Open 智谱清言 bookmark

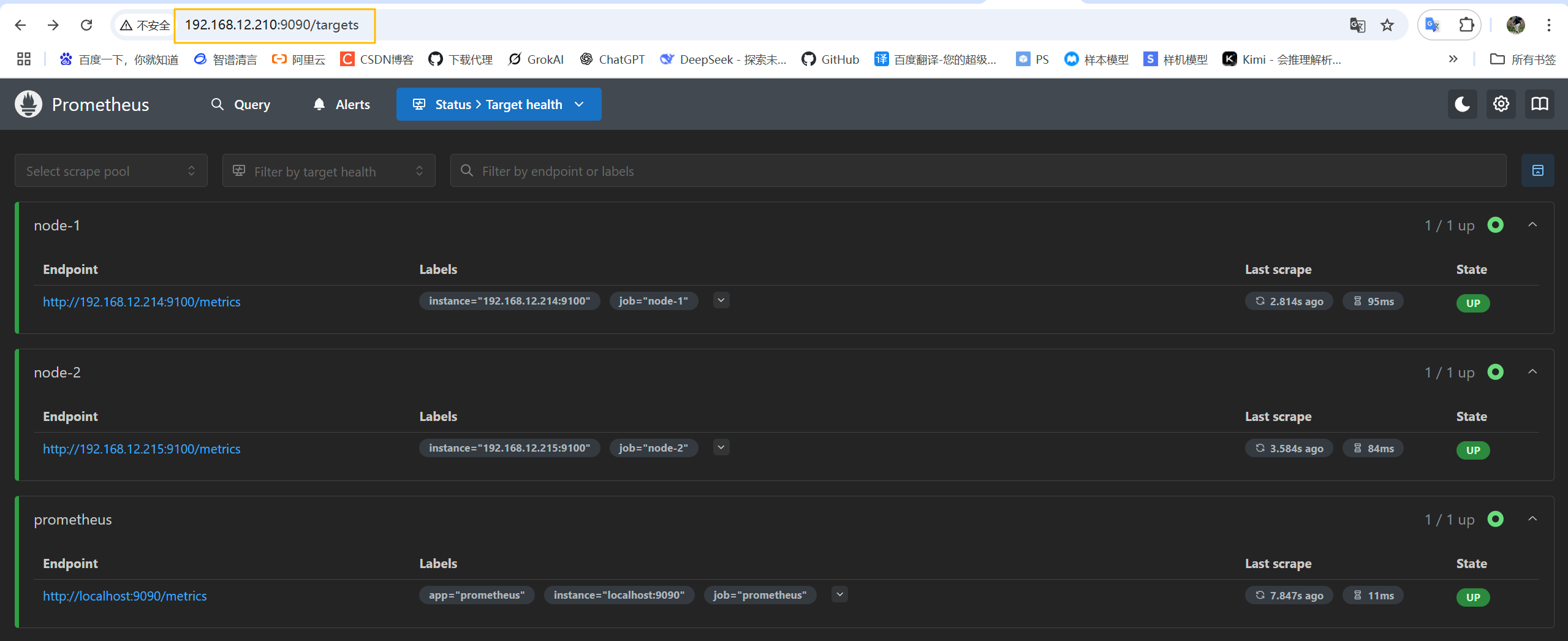click(225, 59)
